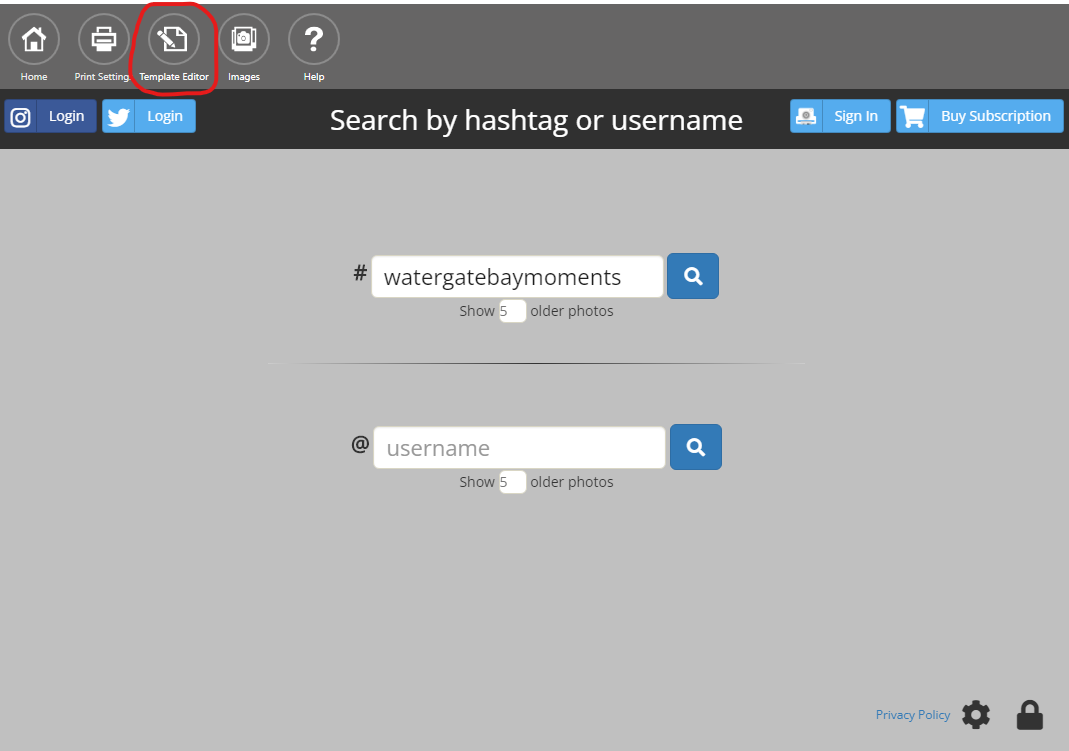Viewport: 1069px width, 751px height.
Task: Click Instagram Login button label
Action: point(66,117)
